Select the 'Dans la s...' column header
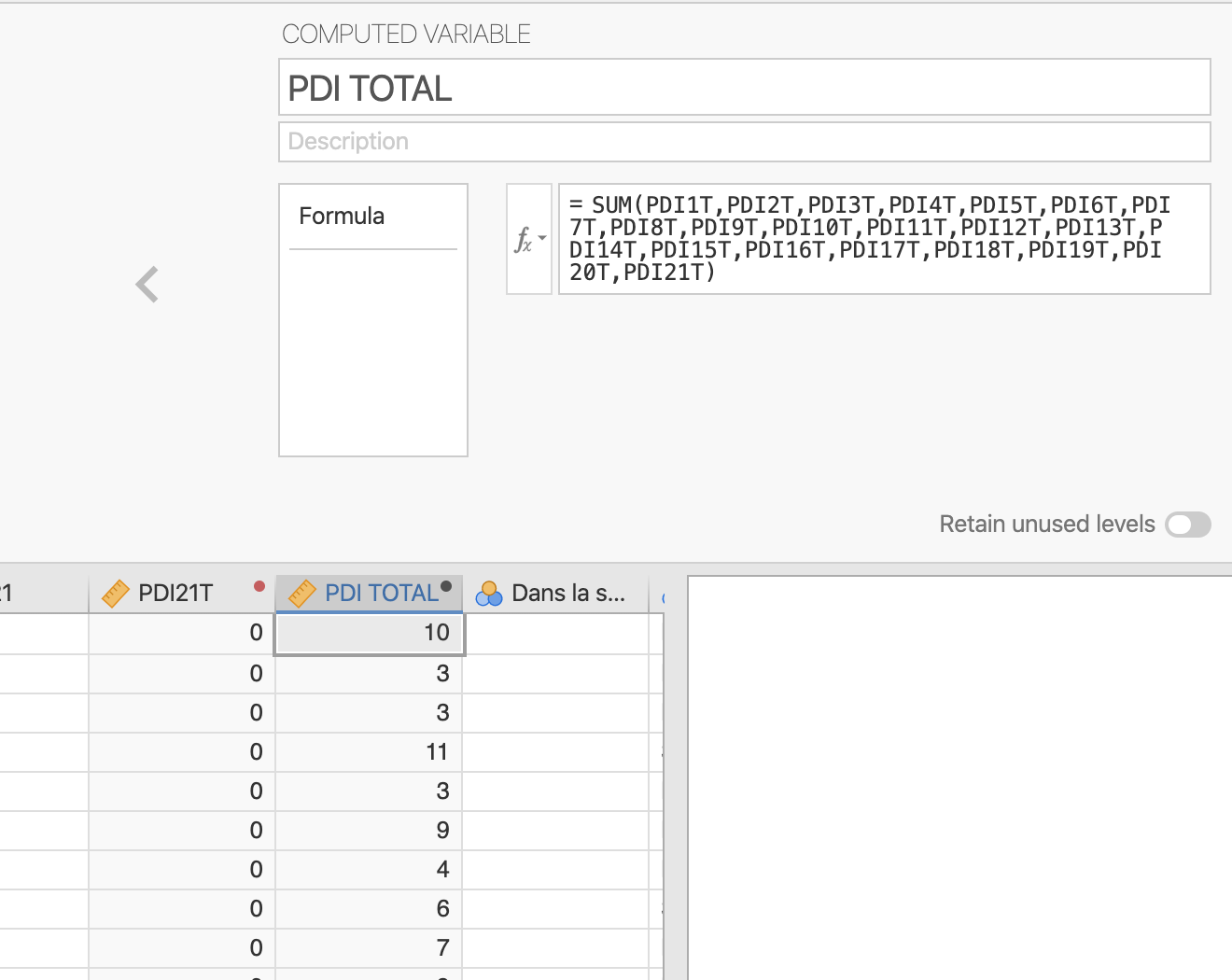This screenshot has width=1232, height=980. [x=567, y=594]
